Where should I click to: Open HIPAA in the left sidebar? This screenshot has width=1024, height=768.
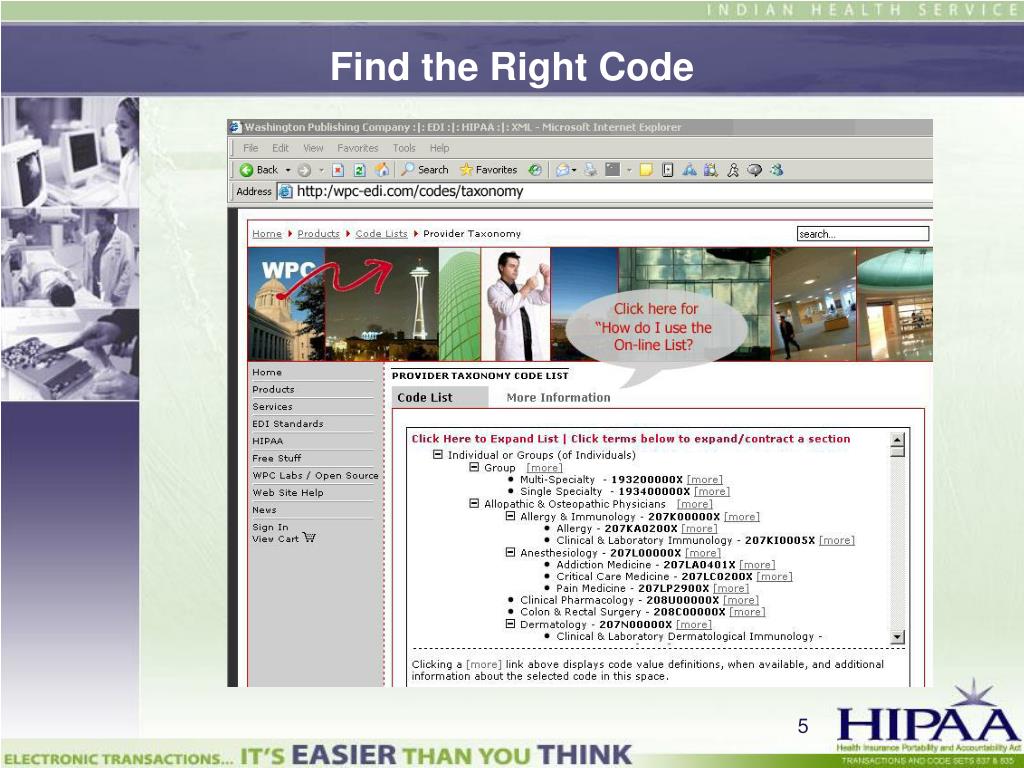[268, 441]
